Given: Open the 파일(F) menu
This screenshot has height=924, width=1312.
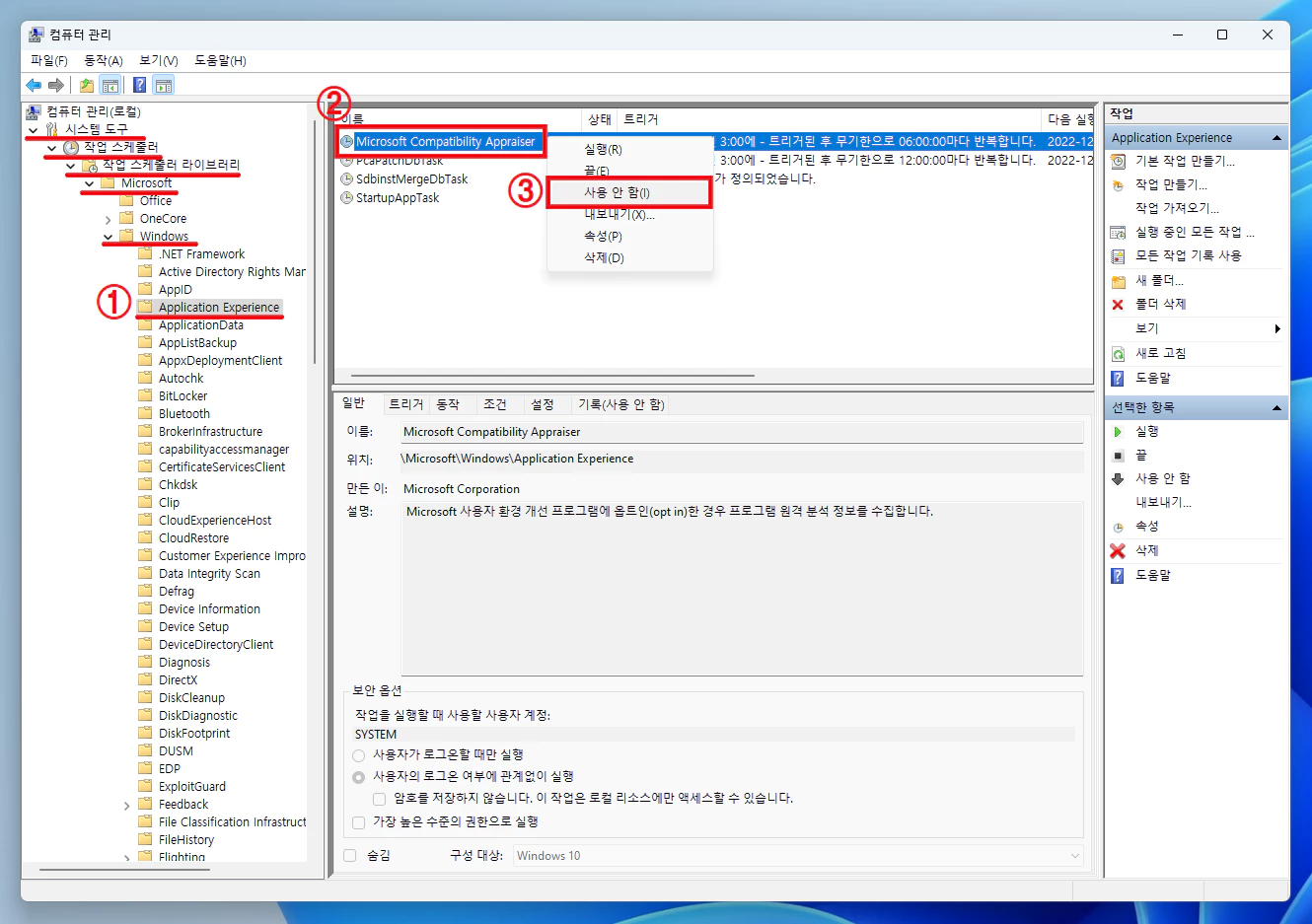Looking at the screenshot, I should (x=48, y=60).
